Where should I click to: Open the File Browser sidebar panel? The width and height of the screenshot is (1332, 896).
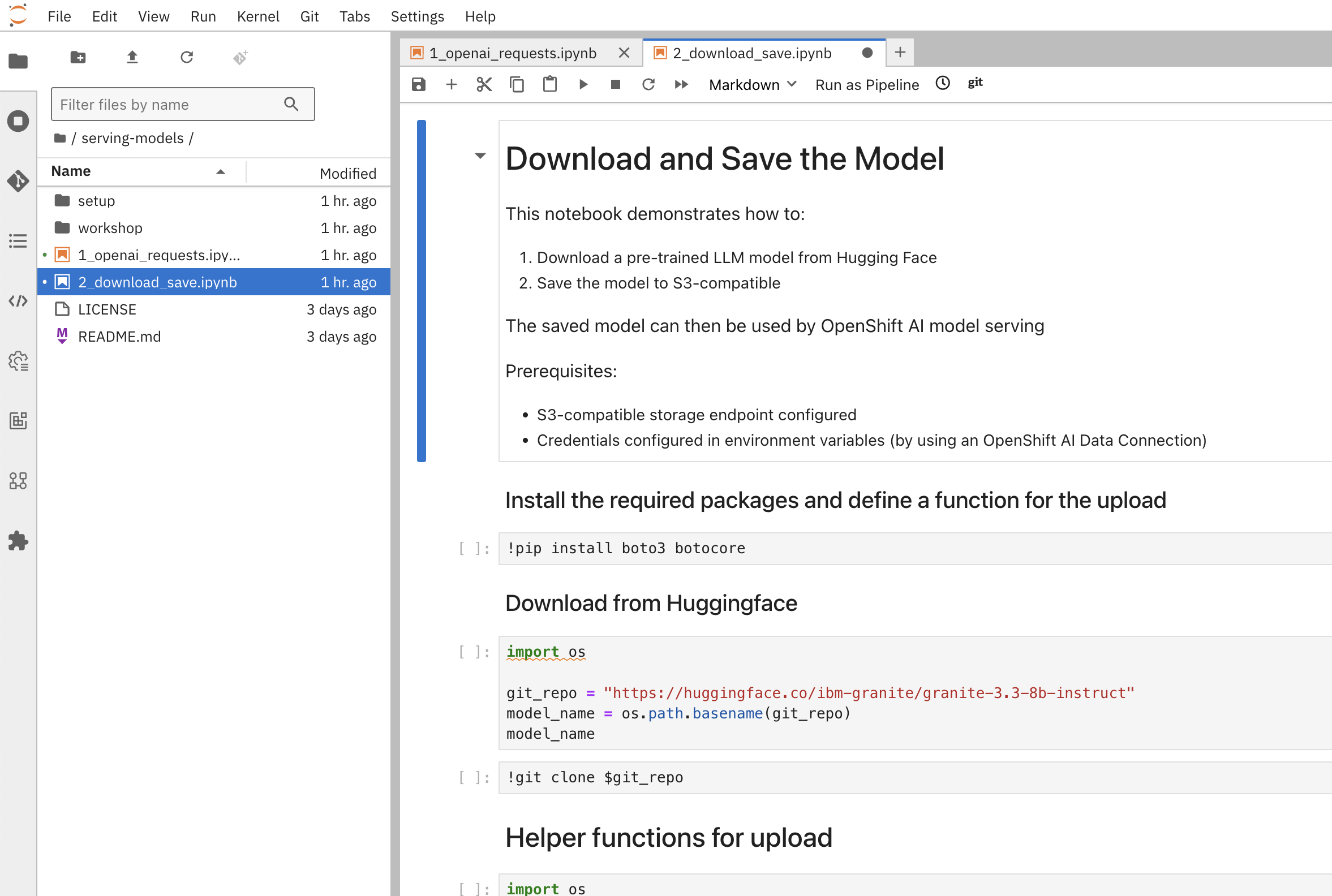18,61
